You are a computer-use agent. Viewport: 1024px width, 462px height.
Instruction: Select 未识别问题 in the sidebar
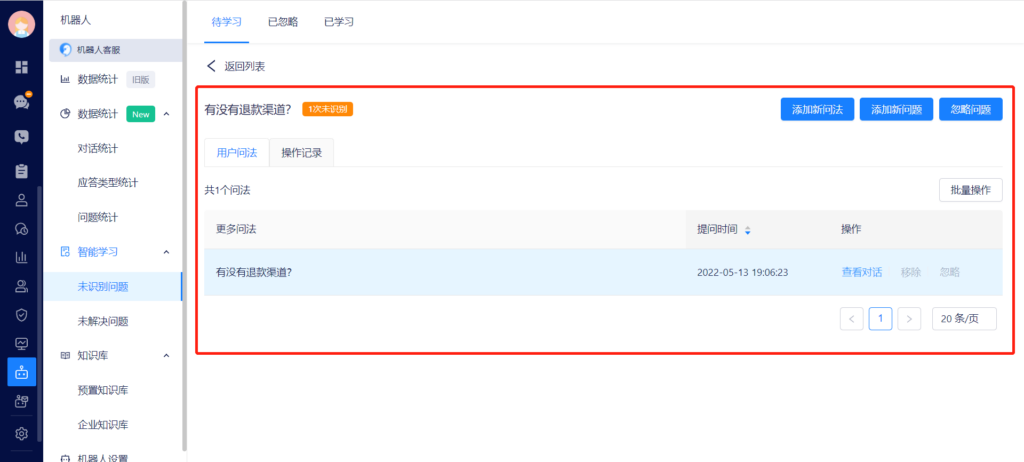click(x=112, y=286)
